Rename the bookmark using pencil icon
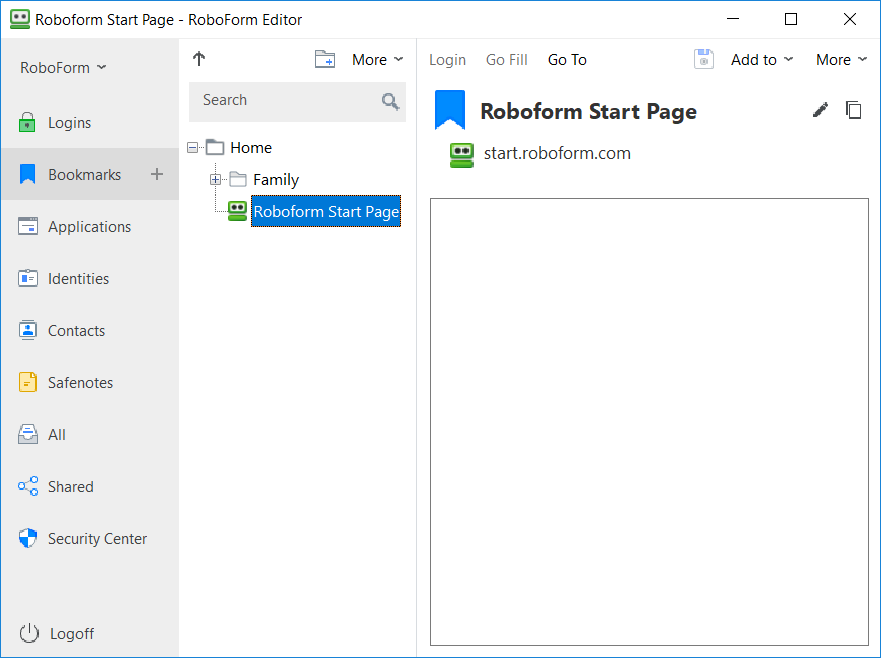 820,110
